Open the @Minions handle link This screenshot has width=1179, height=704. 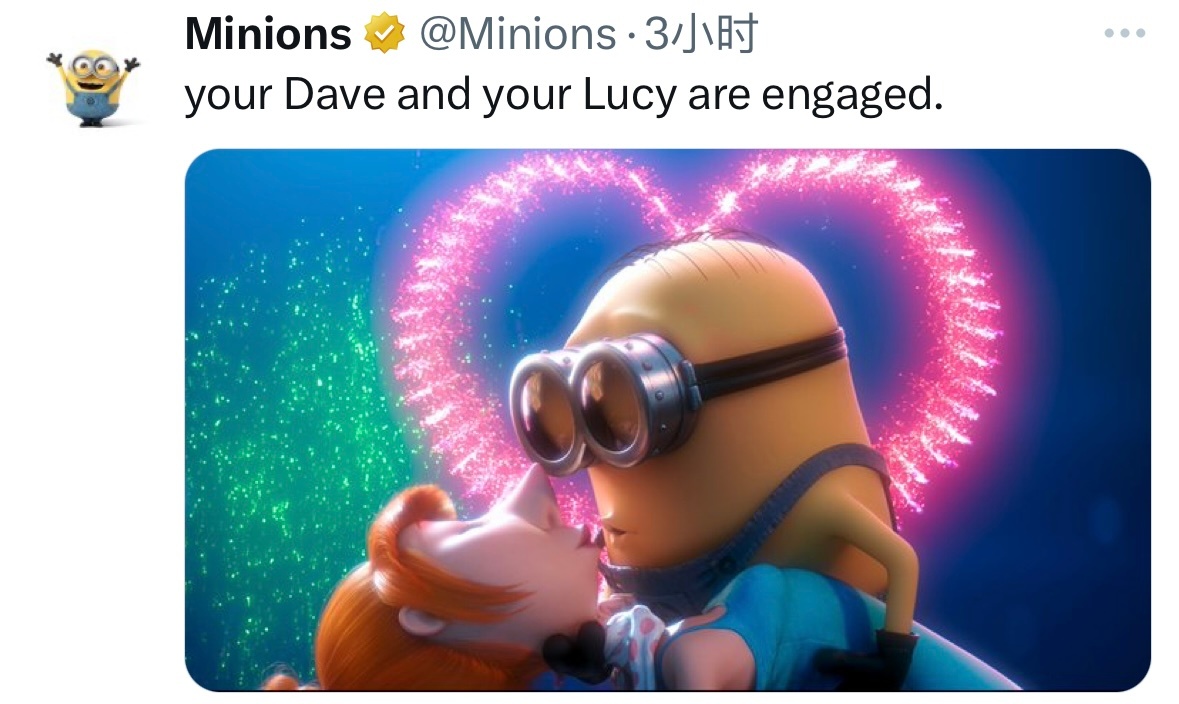click(x=517, y=34)
